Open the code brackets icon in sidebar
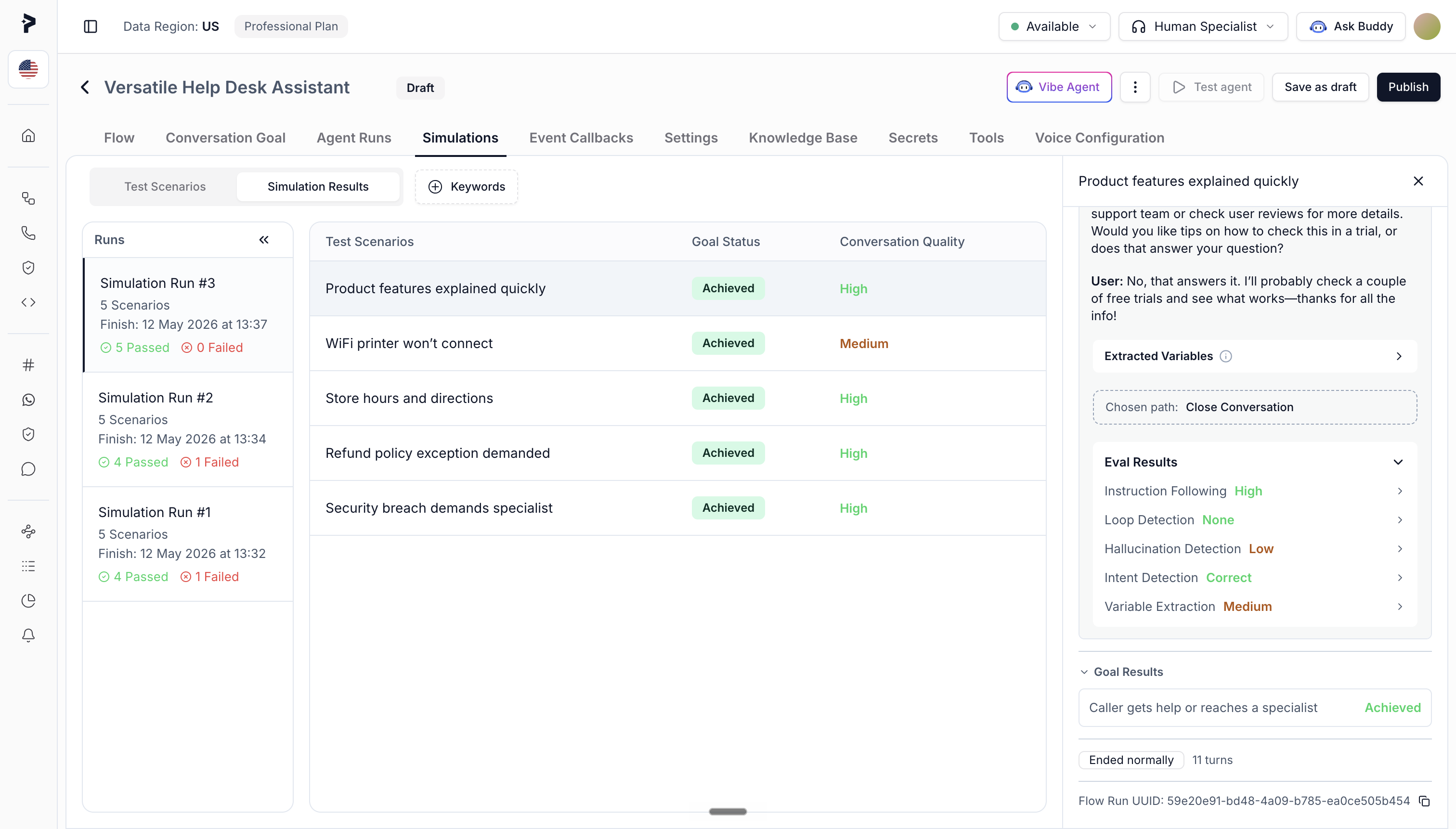 coord(28,302)
